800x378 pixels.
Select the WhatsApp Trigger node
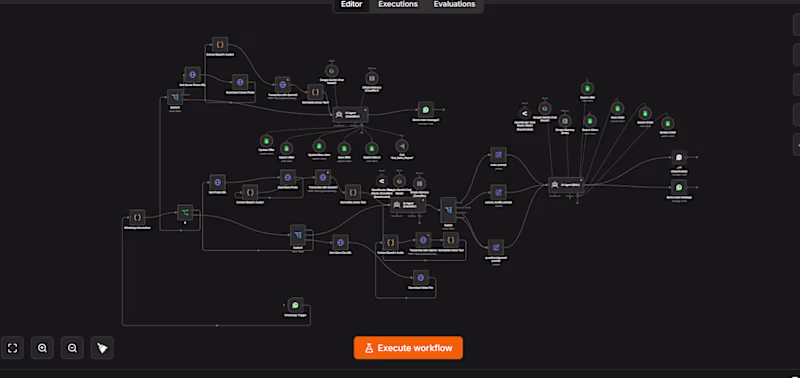295,305
